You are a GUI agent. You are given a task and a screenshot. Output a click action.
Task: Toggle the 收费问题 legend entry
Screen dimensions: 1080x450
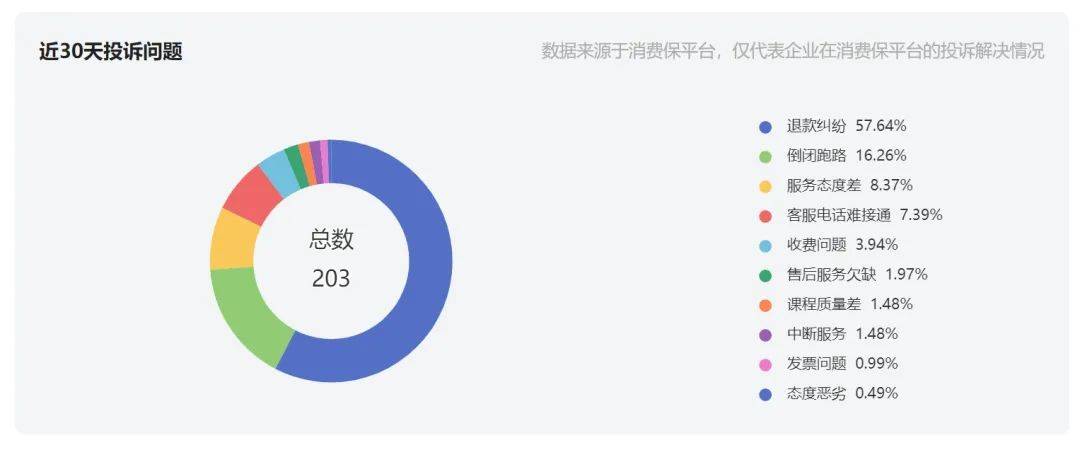pos(829,245)
